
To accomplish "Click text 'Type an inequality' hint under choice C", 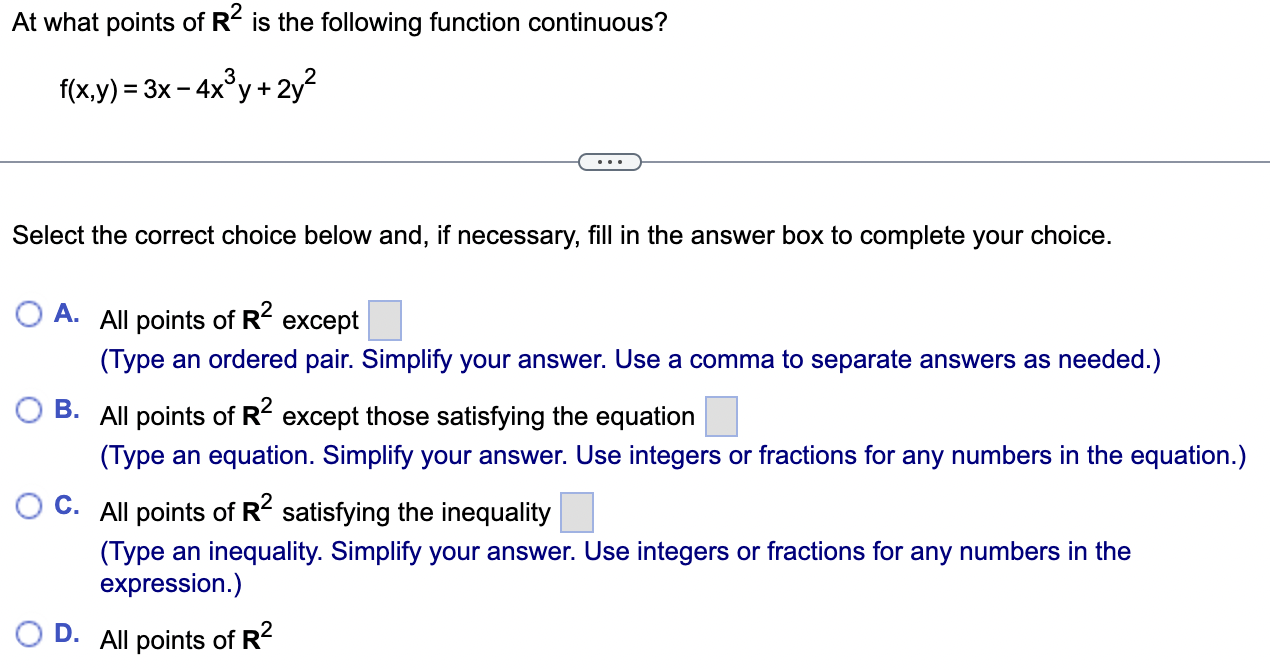I will coord(614,551).
